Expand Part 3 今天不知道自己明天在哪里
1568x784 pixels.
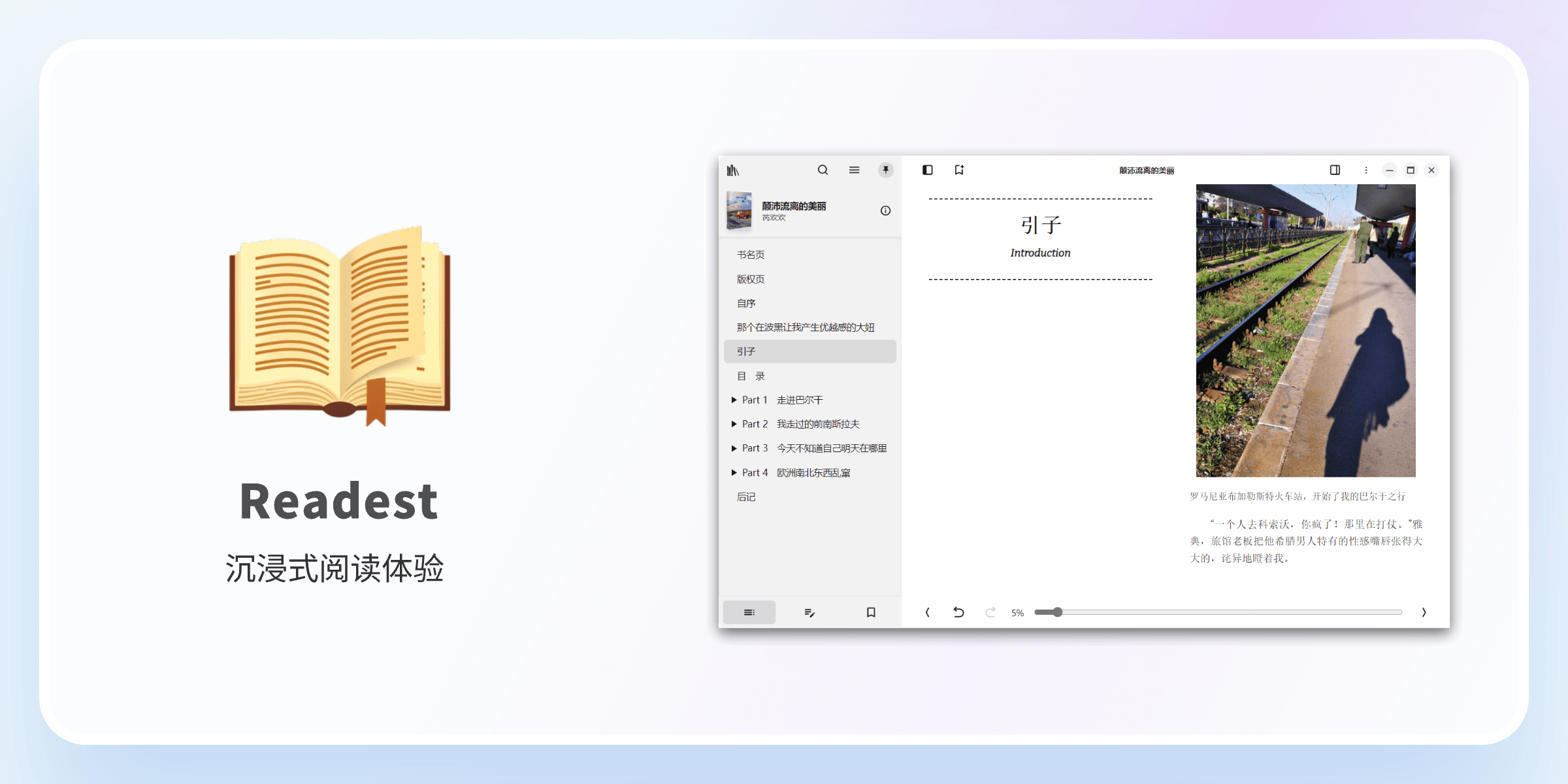point(734,448)
